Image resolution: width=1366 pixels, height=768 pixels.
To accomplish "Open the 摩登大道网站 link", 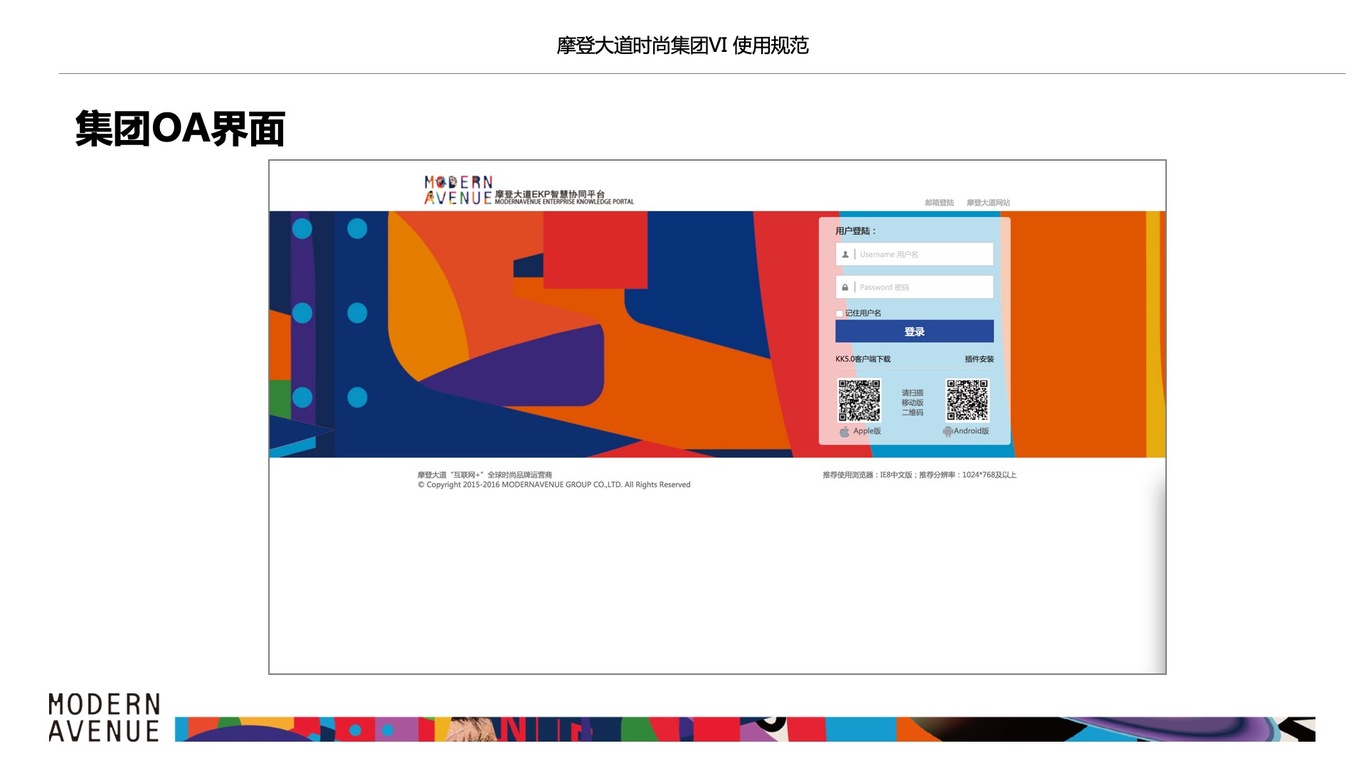I will (x=988, y=203).
